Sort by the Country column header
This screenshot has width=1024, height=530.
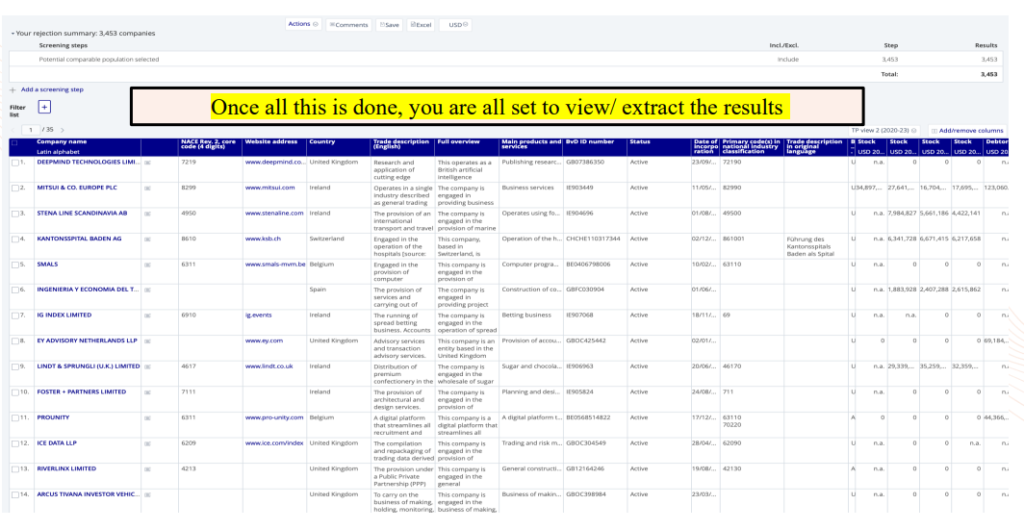[x=322, y=142]
